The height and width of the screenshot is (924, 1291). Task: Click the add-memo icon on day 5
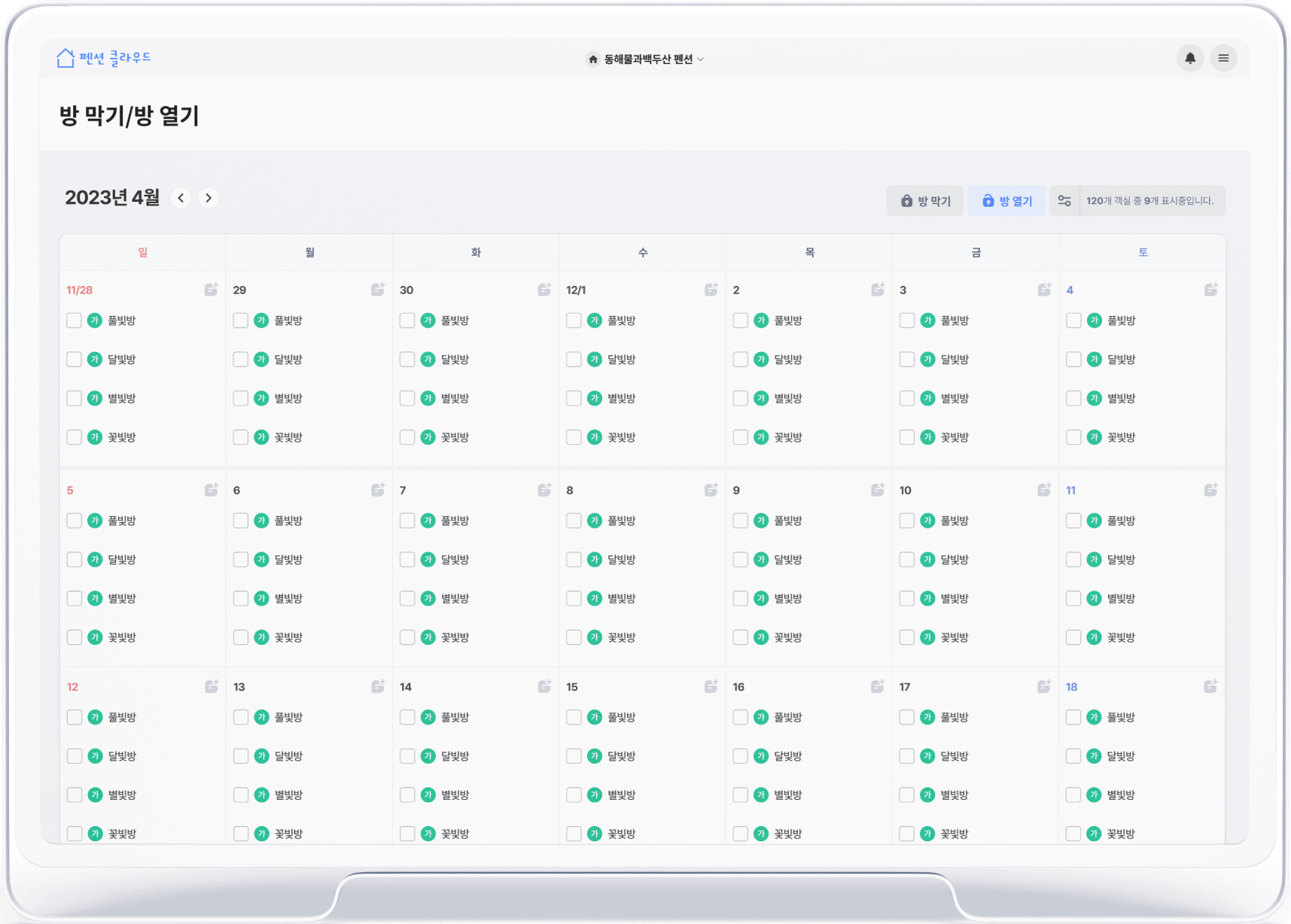212,490
